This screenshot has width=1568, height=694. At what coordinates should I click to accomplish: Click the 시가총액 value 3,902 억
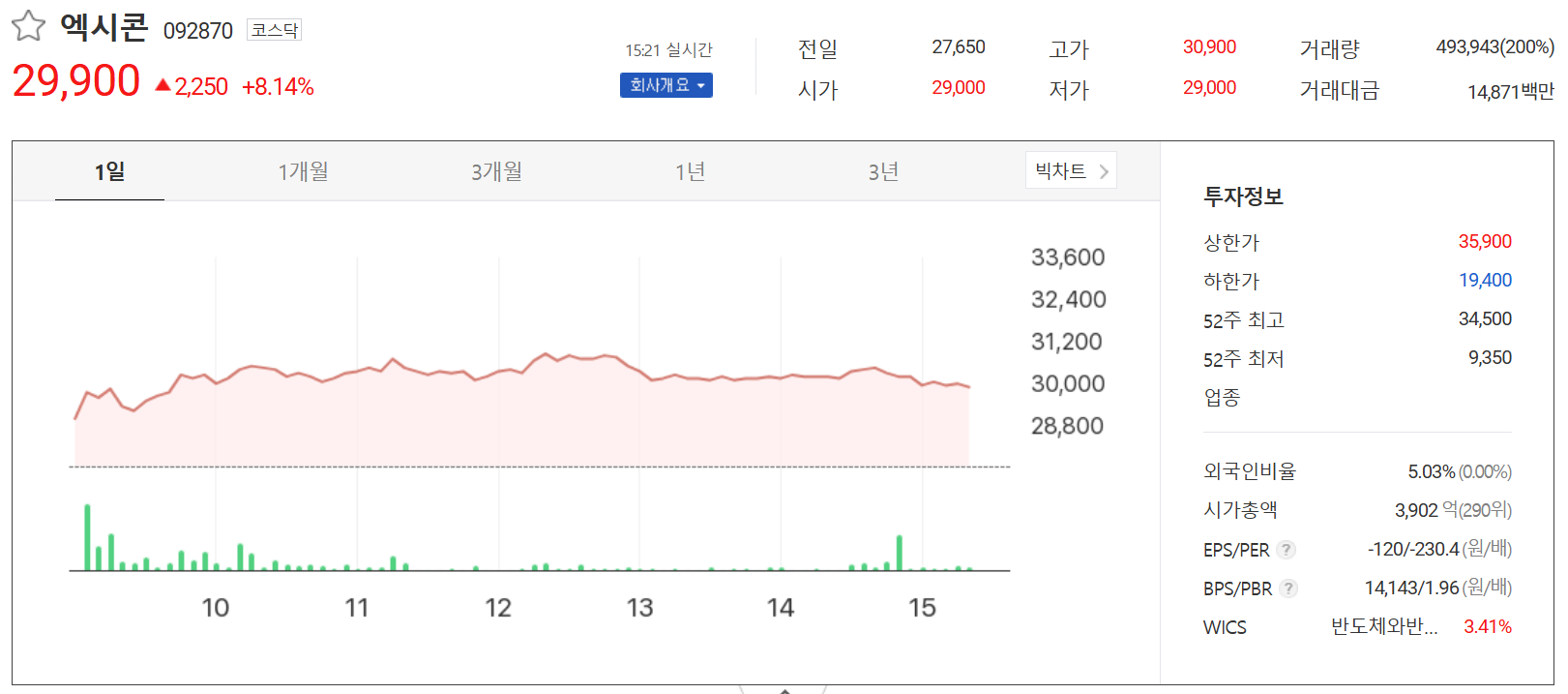click(1426, 510)
